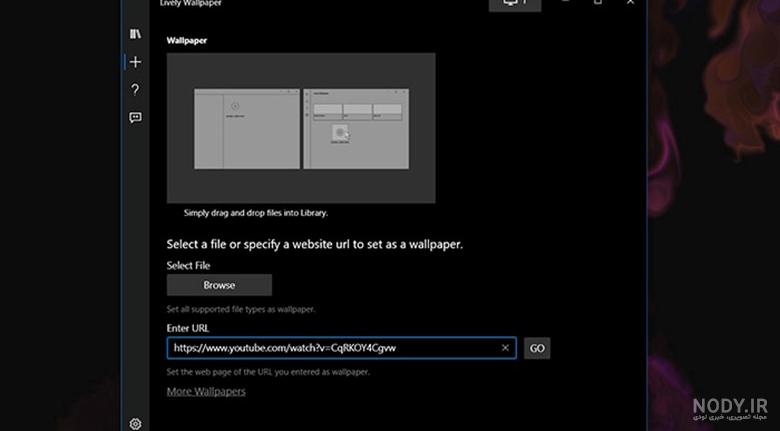Click the desktop wallpaper beside the window

pyautogui.click(x=714, y=199)
